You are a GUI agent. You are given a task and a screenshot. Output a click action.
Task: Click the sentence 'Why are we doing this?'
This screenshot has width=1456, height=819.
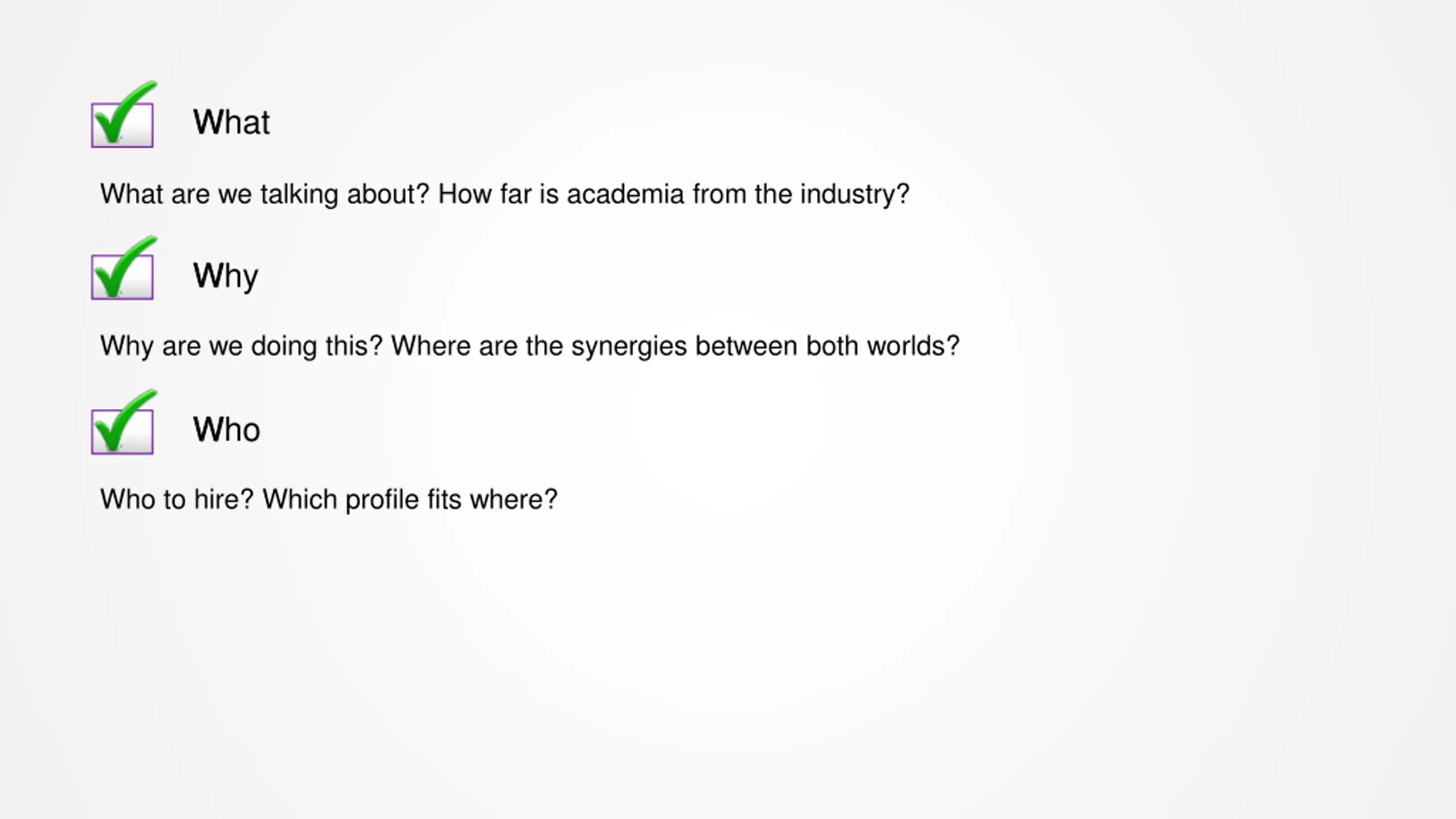point(242,346)
